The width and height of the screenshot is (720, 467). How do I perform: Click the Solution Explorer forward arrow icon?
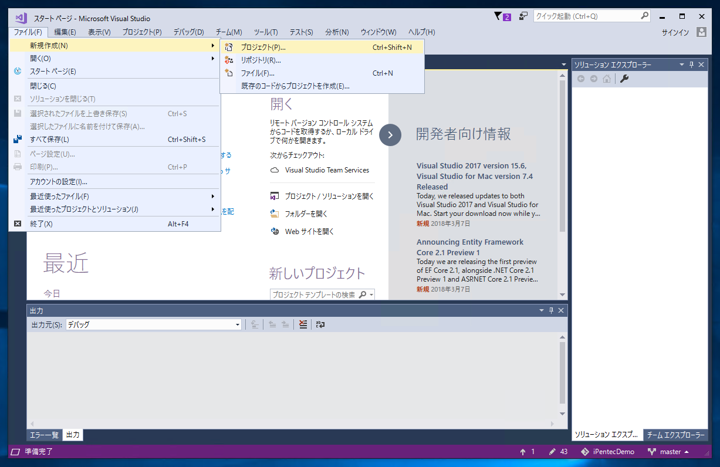594,79
